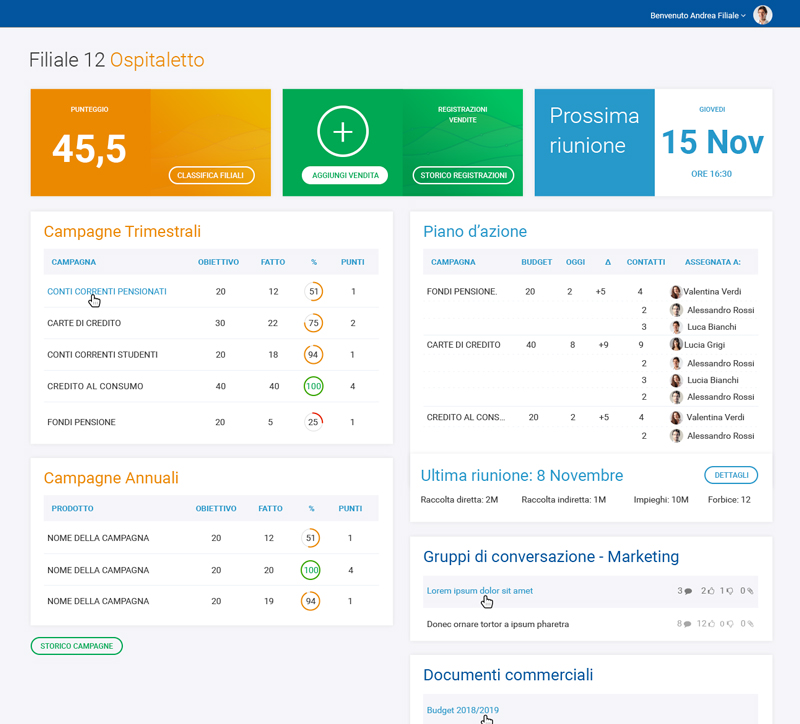Click Forbice: 12 value
Screen dimensions: 800x724
pos(729,500)
